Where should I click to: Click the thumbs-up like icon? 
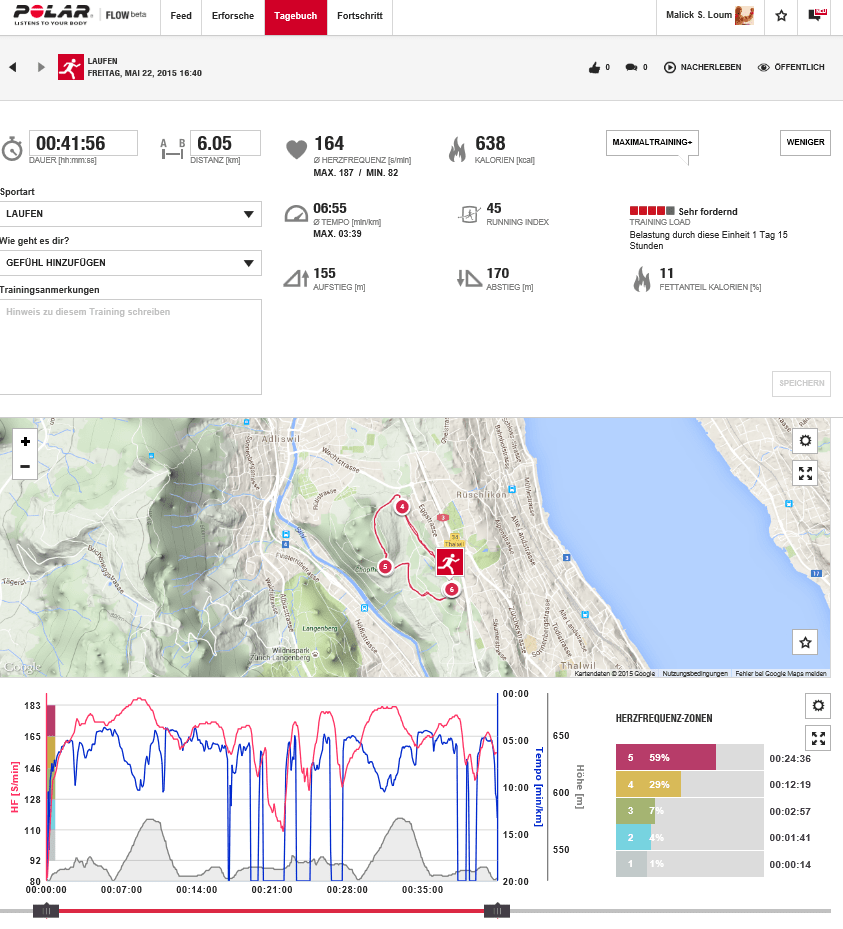594,67
